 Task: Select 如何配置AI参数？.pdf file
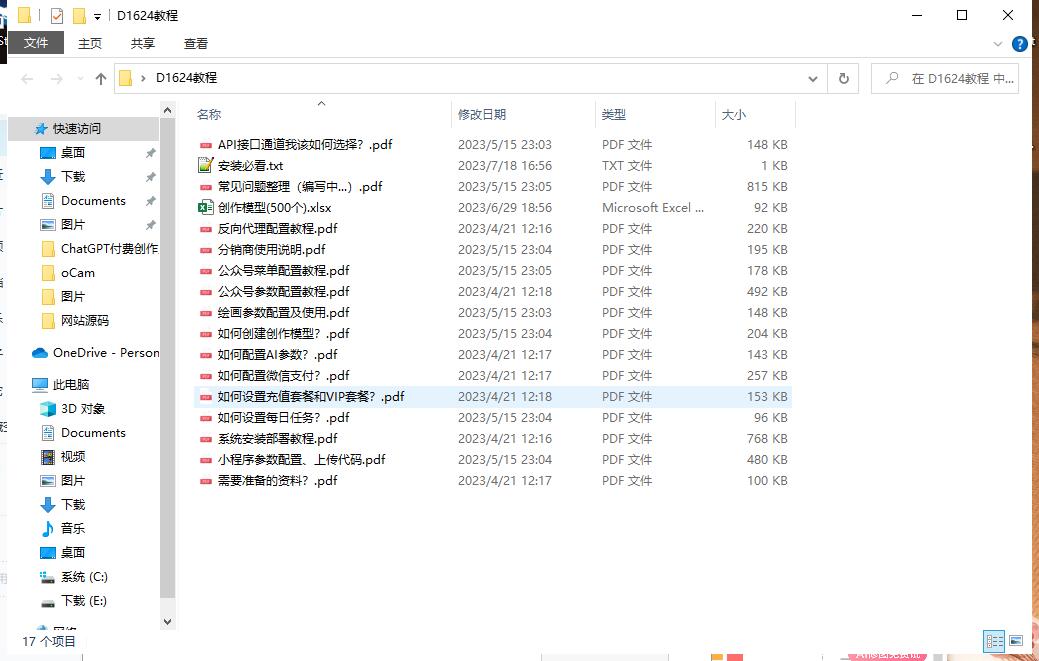coord(278,354)
